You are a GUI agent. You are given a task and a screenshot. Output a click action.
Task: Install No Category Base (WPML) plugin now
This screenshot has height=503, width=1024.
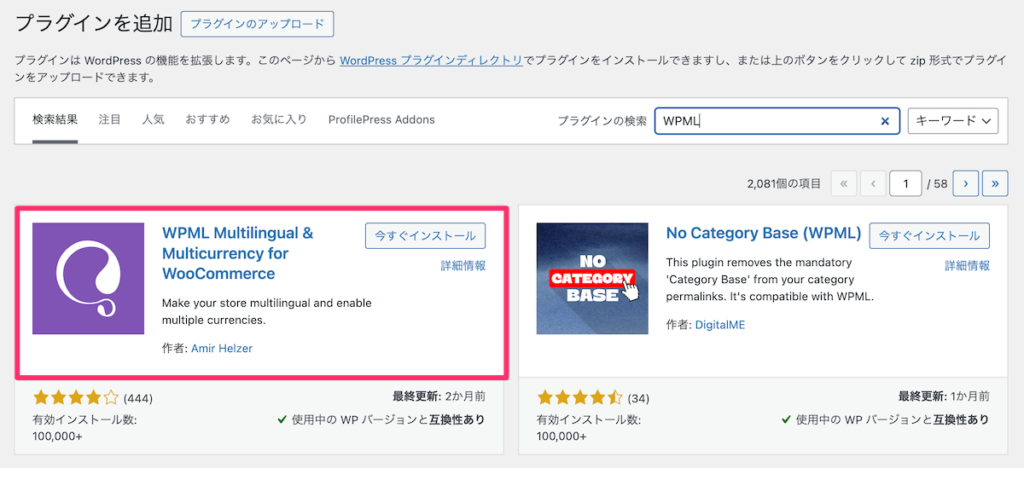tap(929, 236)
